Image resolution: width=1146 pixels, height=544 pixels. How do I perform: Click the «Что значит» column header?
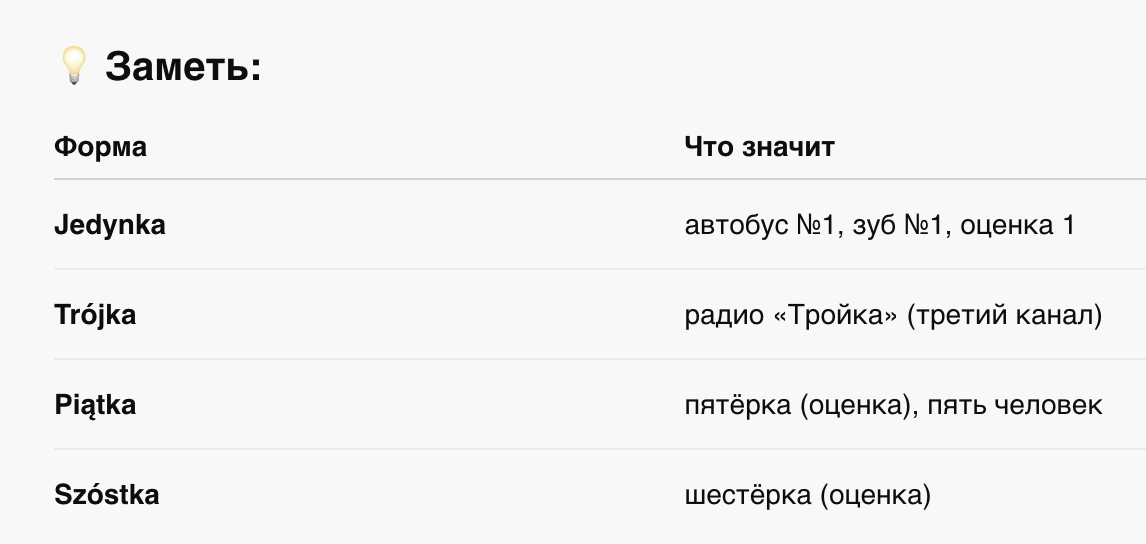[x=759, y=147]
